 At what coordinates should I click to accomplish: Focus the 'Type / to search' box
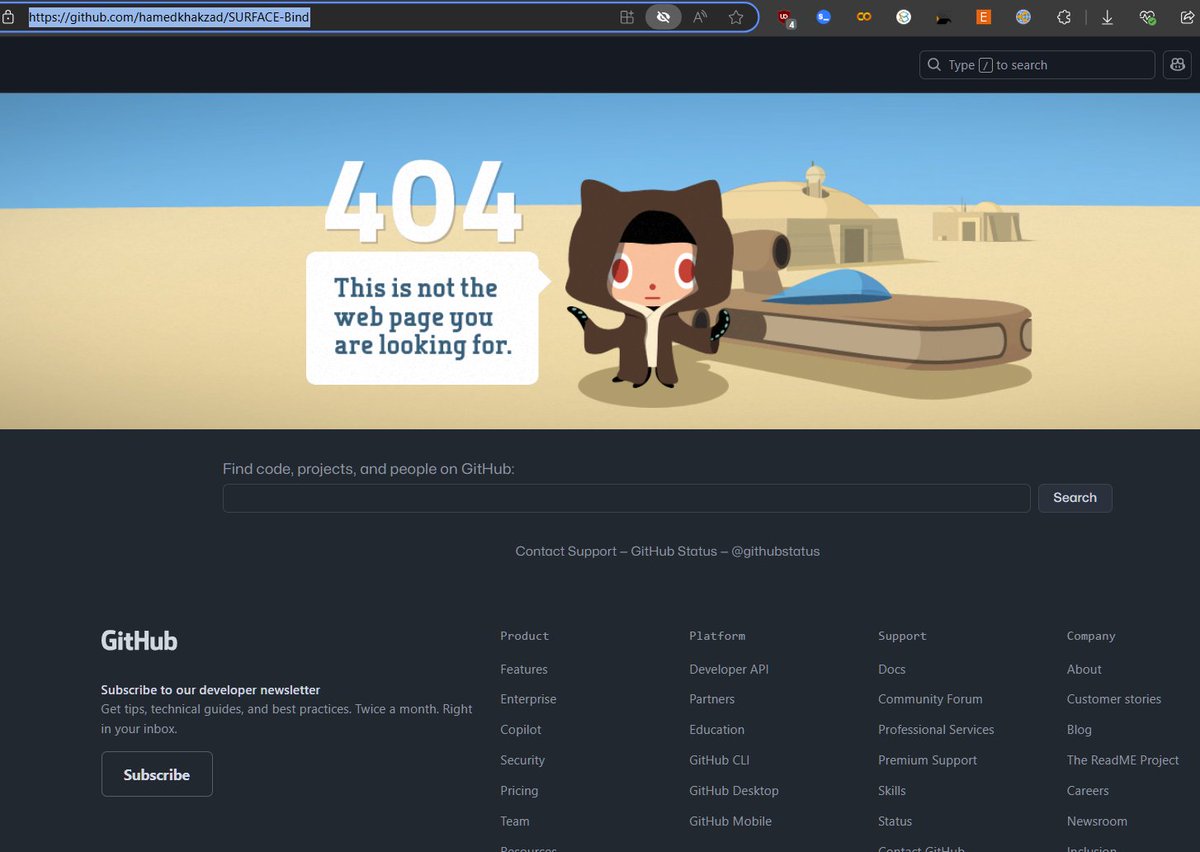pyautogui.click(x=1037, y=65)
